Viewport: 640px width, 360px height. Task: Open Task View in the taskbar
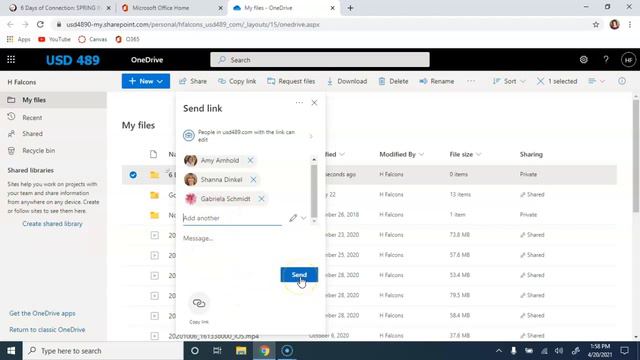217,351
